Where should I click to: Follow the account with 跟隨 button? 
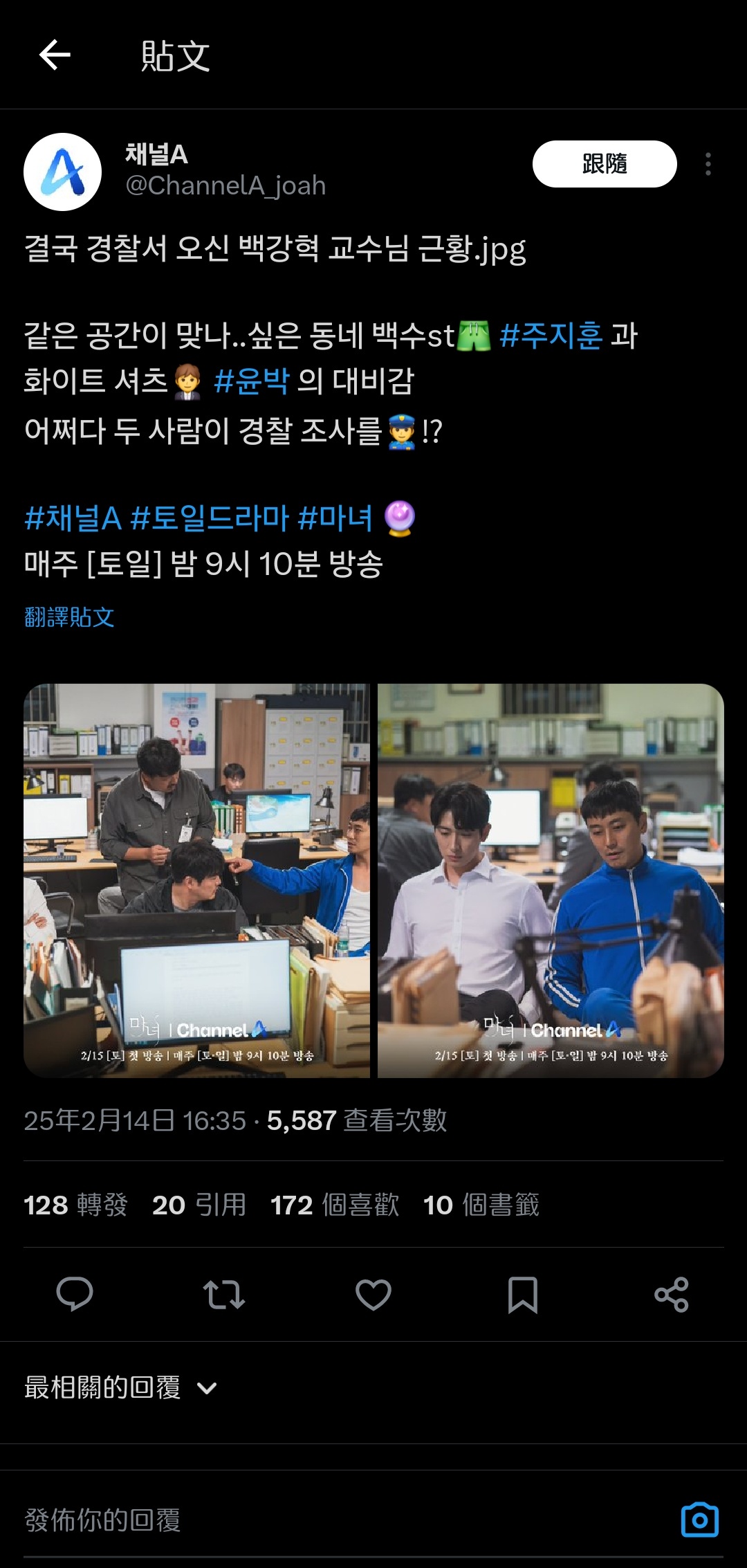[x=605, y=164]
